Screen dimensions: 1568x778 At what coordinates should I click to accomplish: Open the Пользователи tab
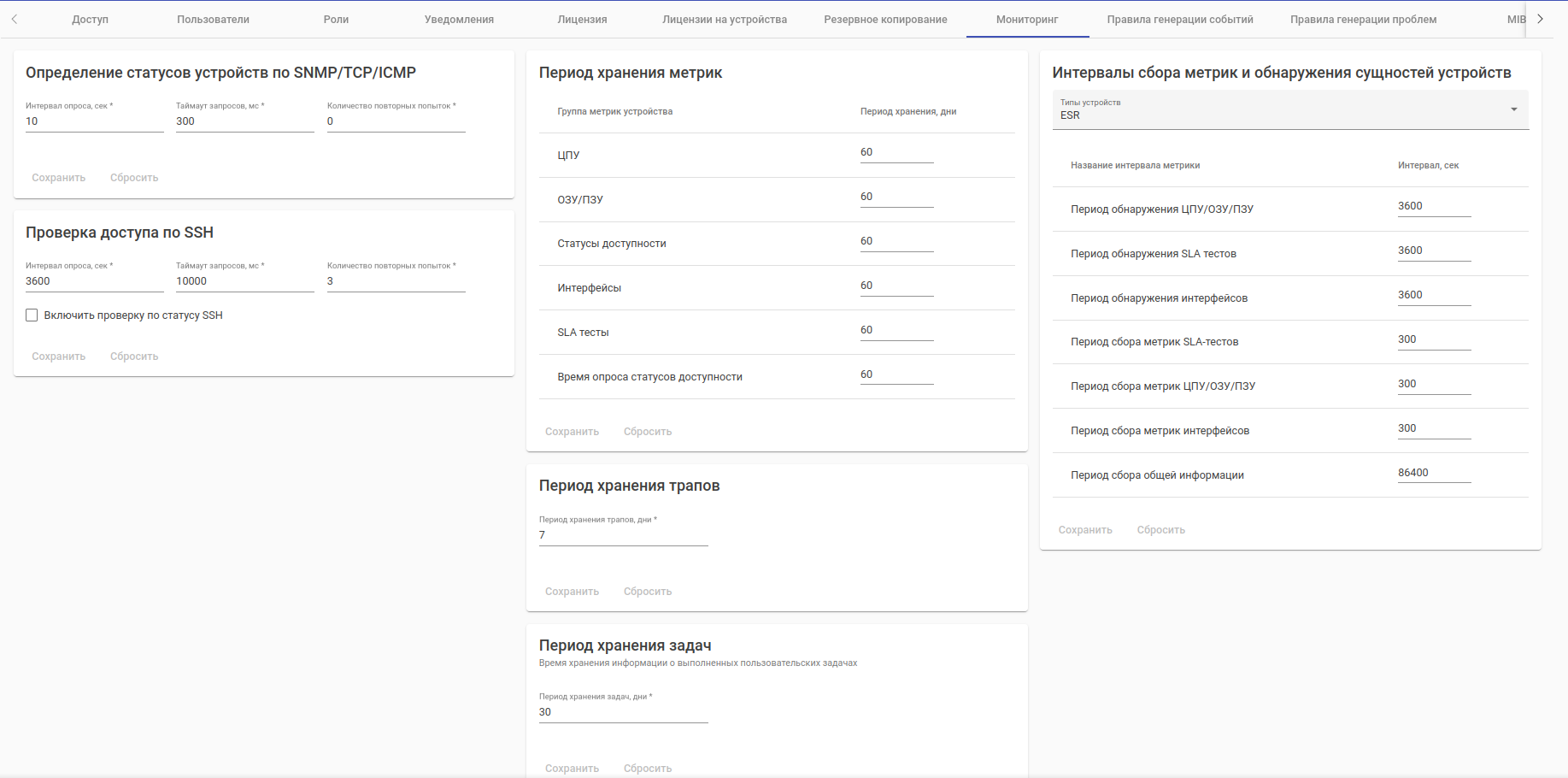coord(213,20)
